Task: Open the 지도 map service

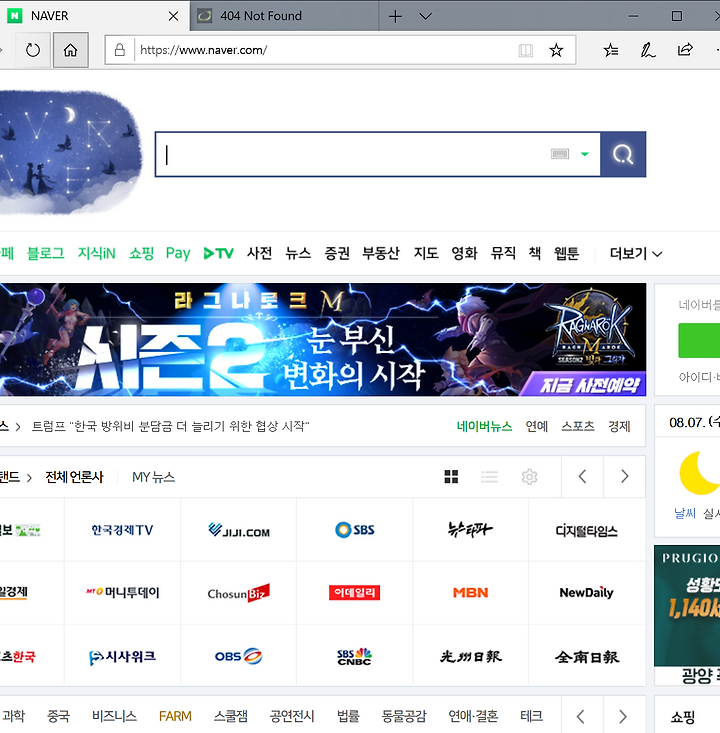Action: (x=426, y=253)
